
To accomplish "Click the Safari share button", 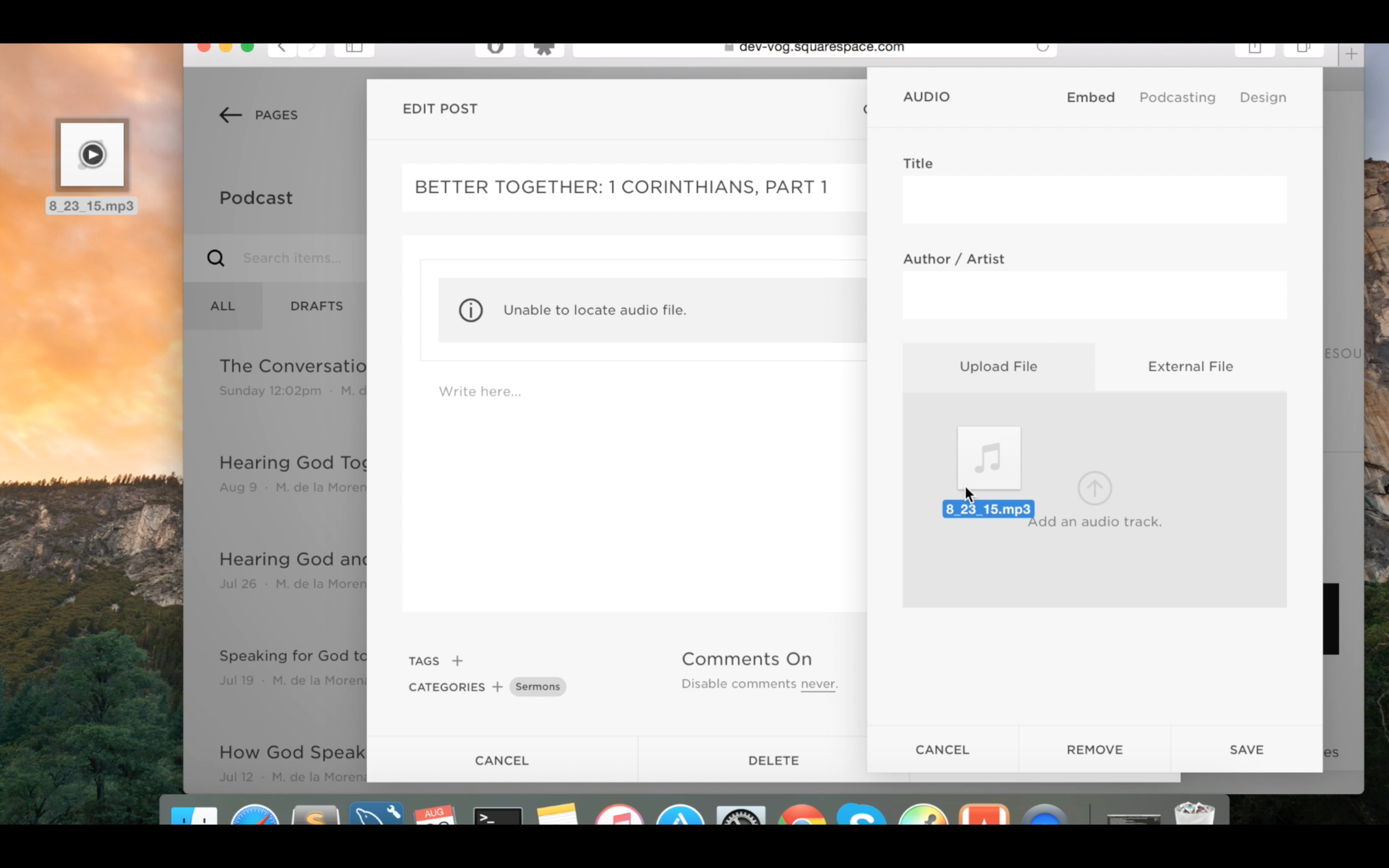I will pyautogui.click(x=1255, y=48).
